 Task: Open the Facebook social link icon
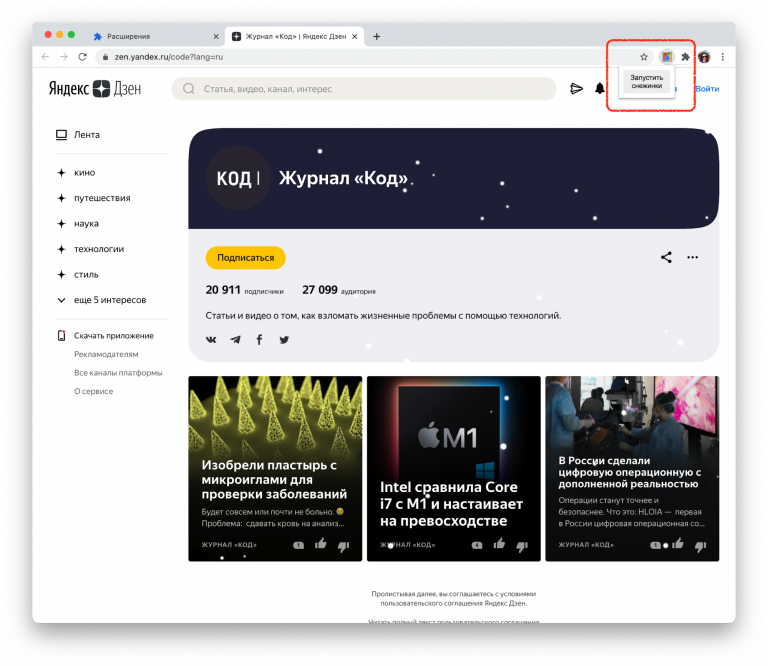click(x=259, y=340)
